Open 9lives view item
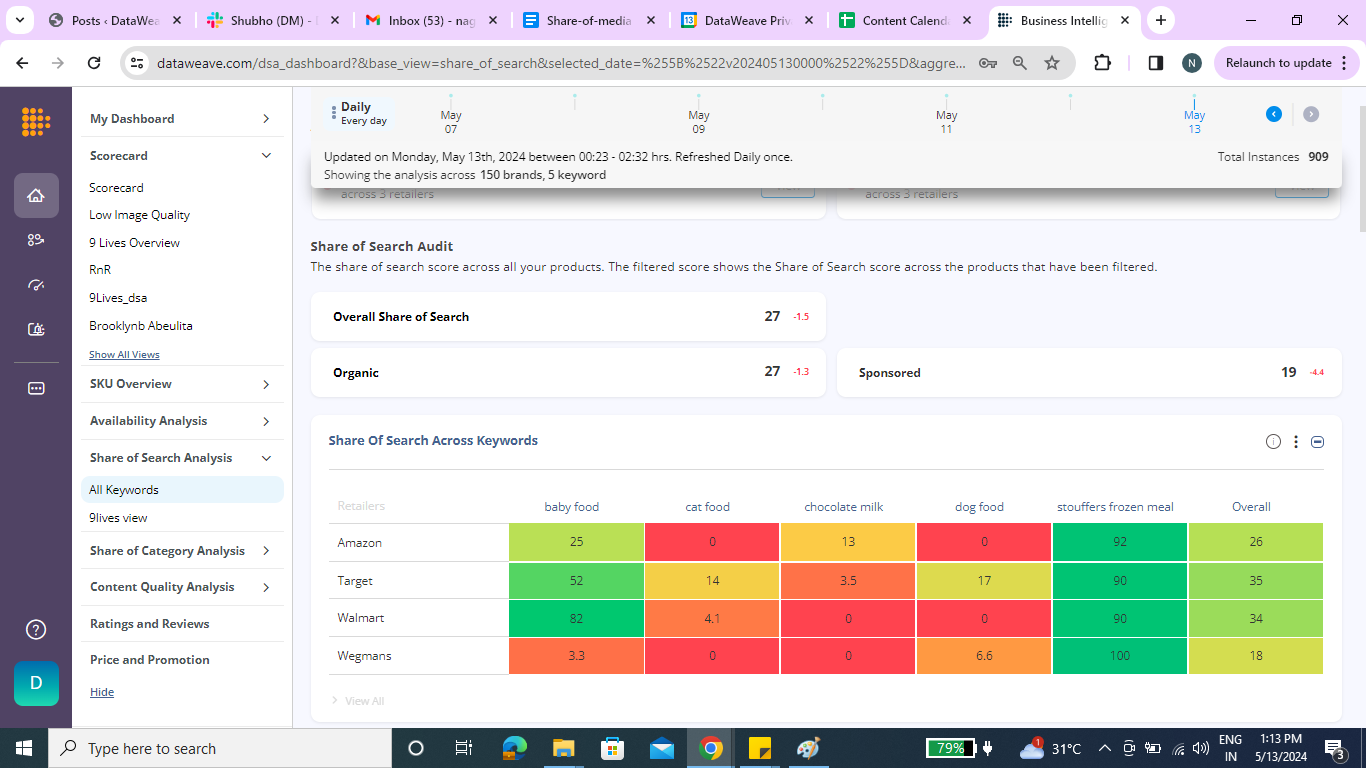The height and width of the screenshot is (768, 1366). (118, 518)
